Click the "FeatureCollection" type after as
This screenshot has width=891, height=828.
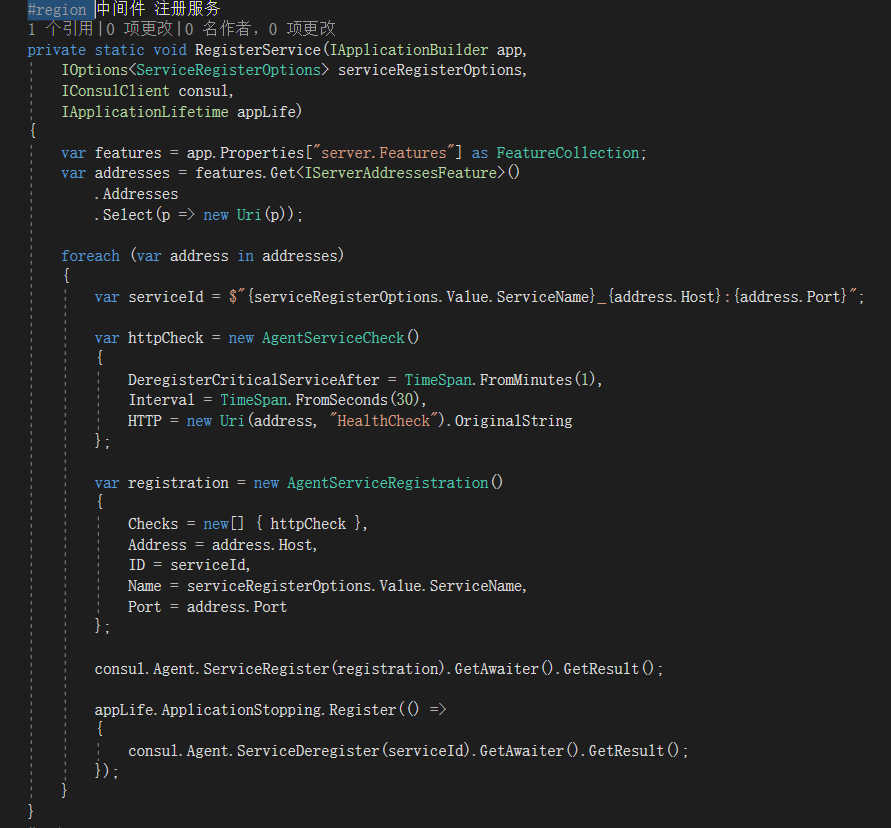568,153
